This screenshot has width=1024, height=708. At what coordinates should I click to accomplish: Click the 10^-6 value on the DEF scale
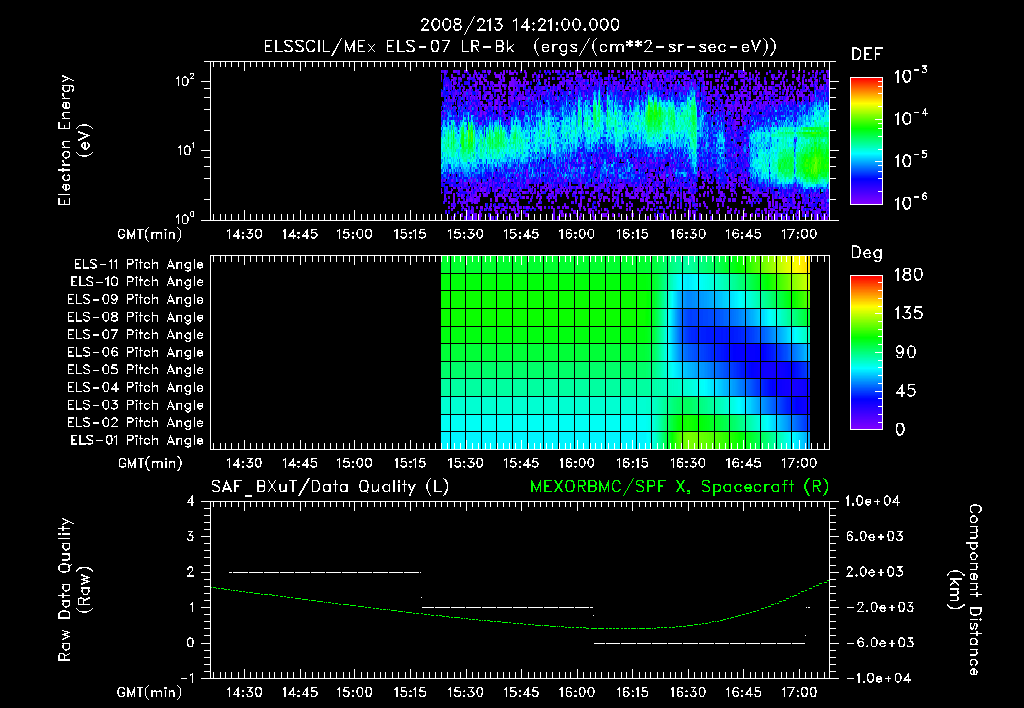[x=910, y=201]
